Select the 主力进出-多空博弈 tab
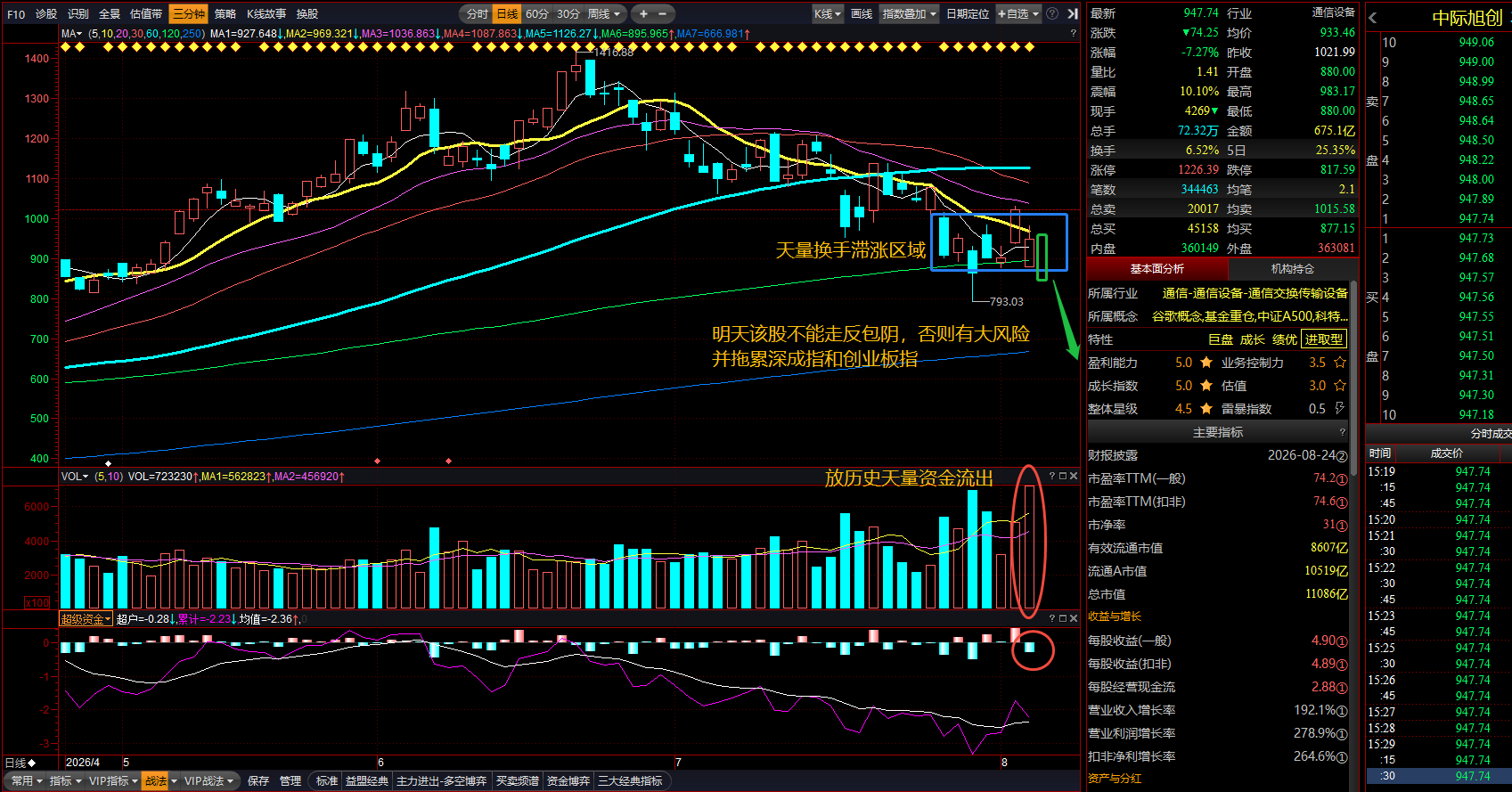The image size is (1512, 792). pos(442,781)
